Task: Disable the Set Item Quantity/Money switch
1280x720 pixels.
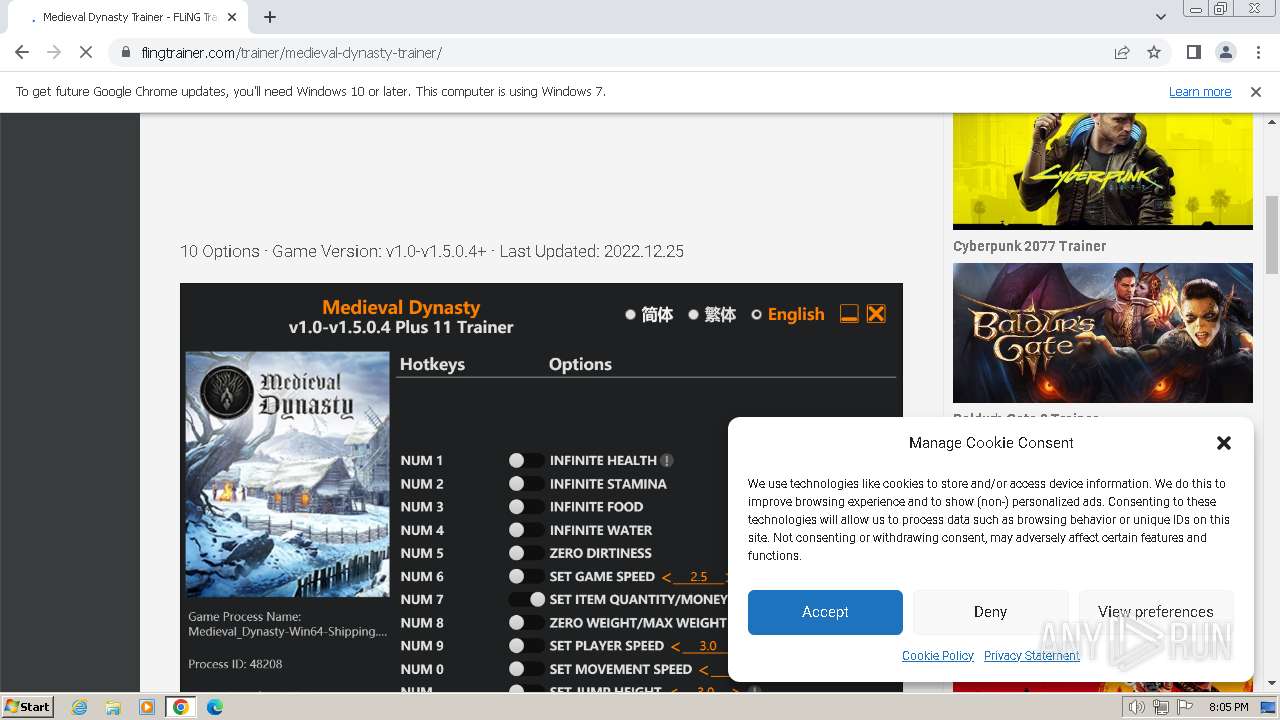Action: (x=526, y=600)
